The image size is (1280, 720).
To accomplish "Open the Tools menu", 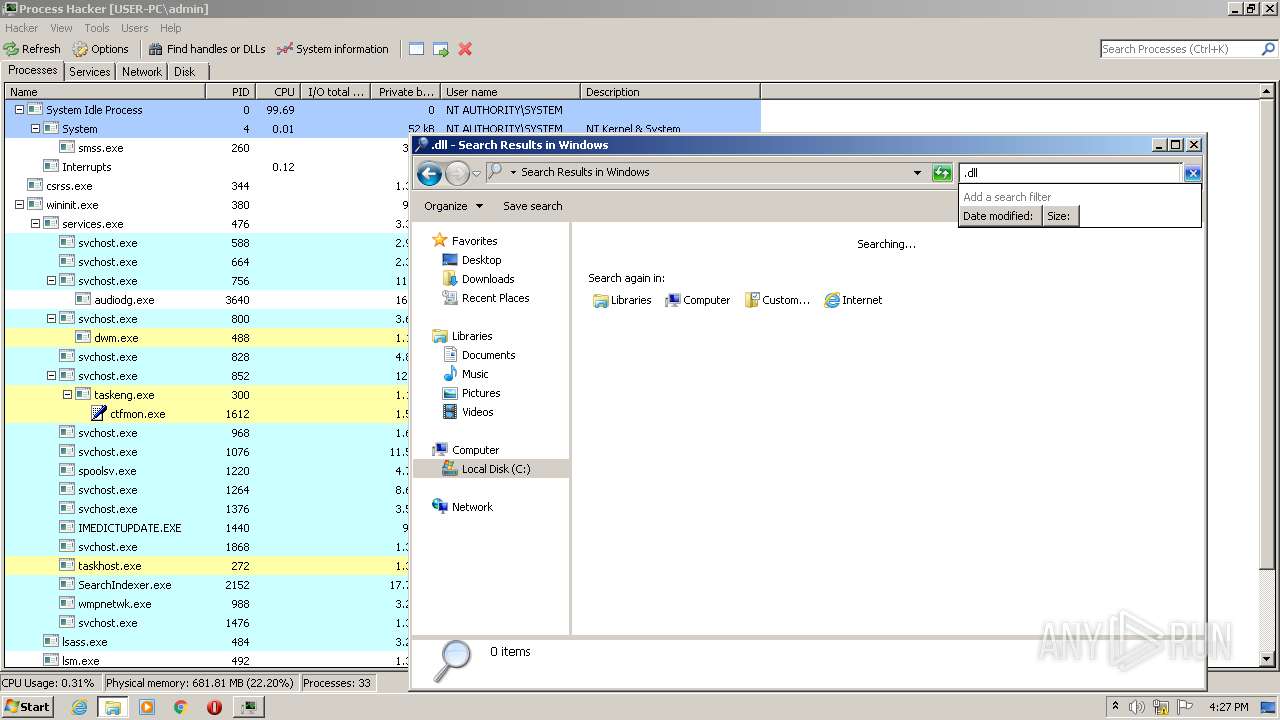I will coord(97,28).
